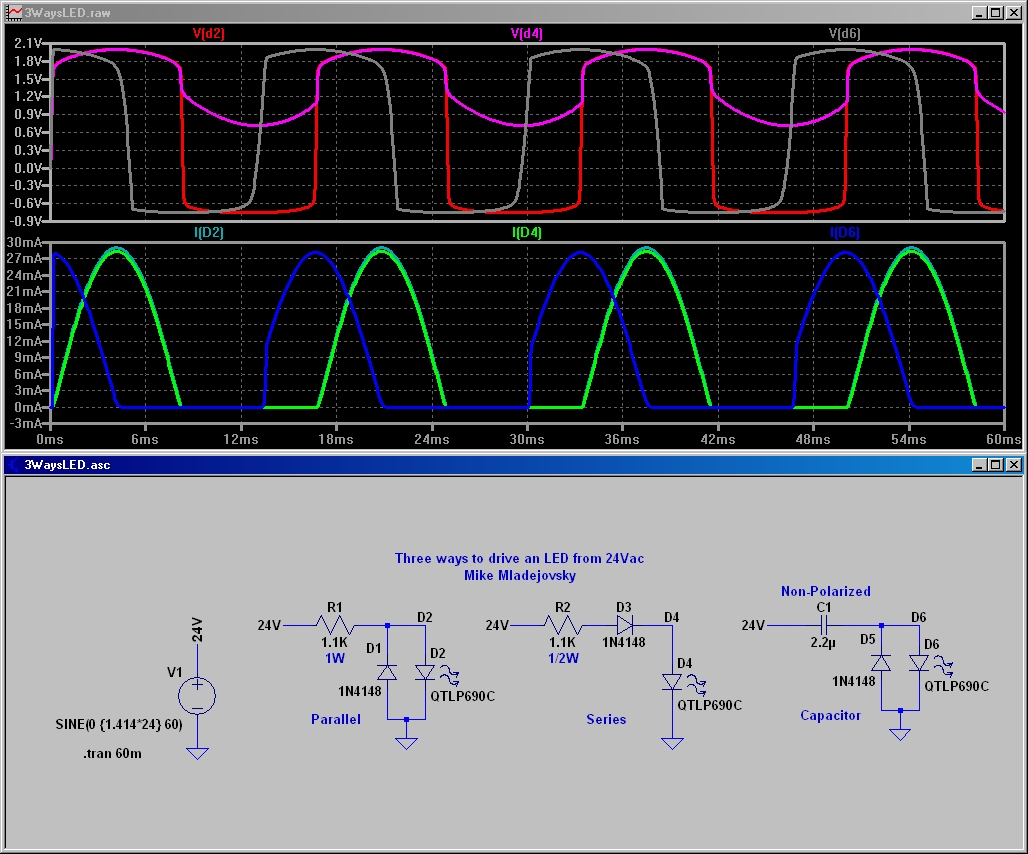Select resistor R1 in the Parallel circuit
The height and width of the screenshot is (854, 1028).
[x=335, y=625]
